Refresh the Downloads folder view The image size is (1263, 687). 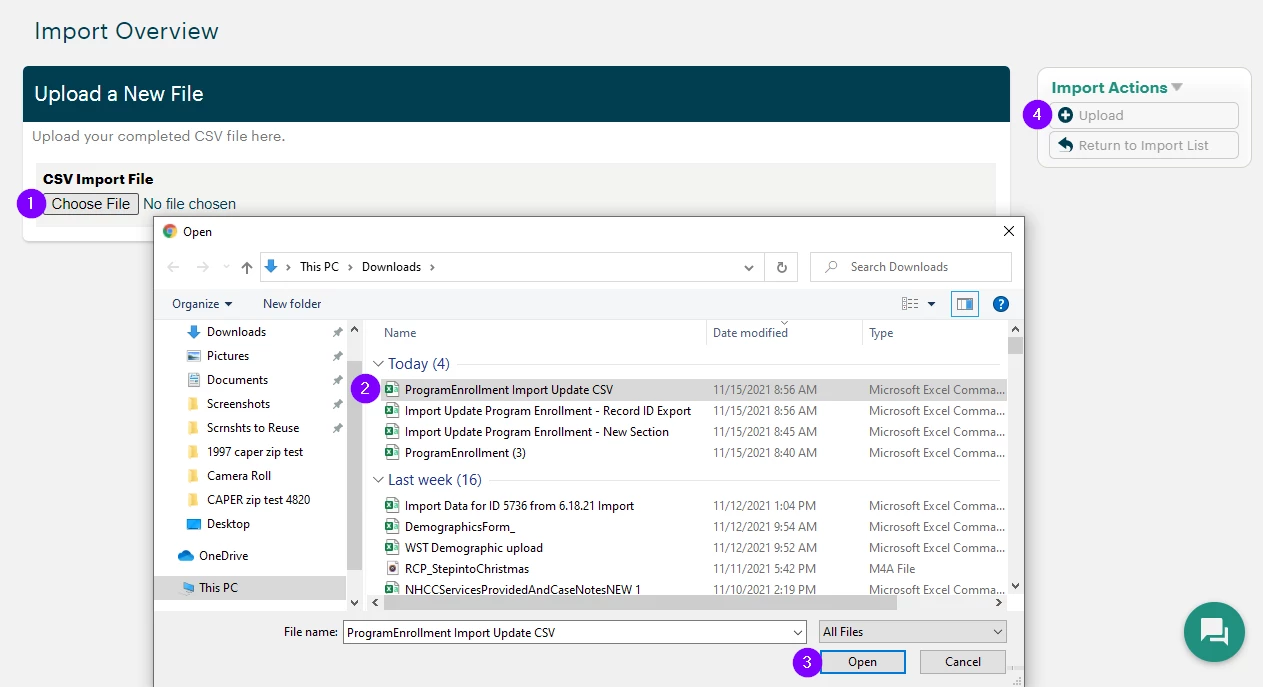tap(781, 267)
